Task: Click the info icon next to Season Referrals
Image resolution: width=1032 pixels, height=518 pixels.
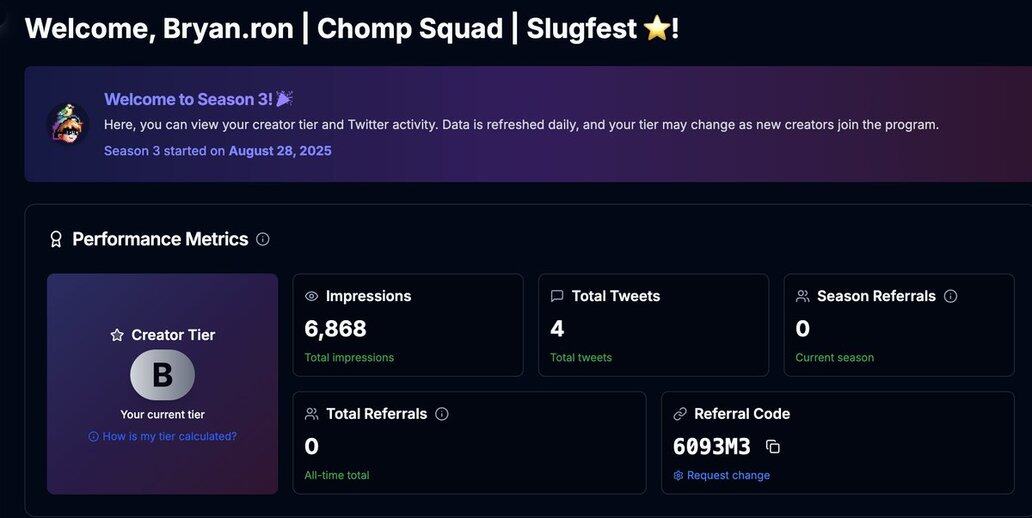Action: pyautogui.click(x=950, y=296)
